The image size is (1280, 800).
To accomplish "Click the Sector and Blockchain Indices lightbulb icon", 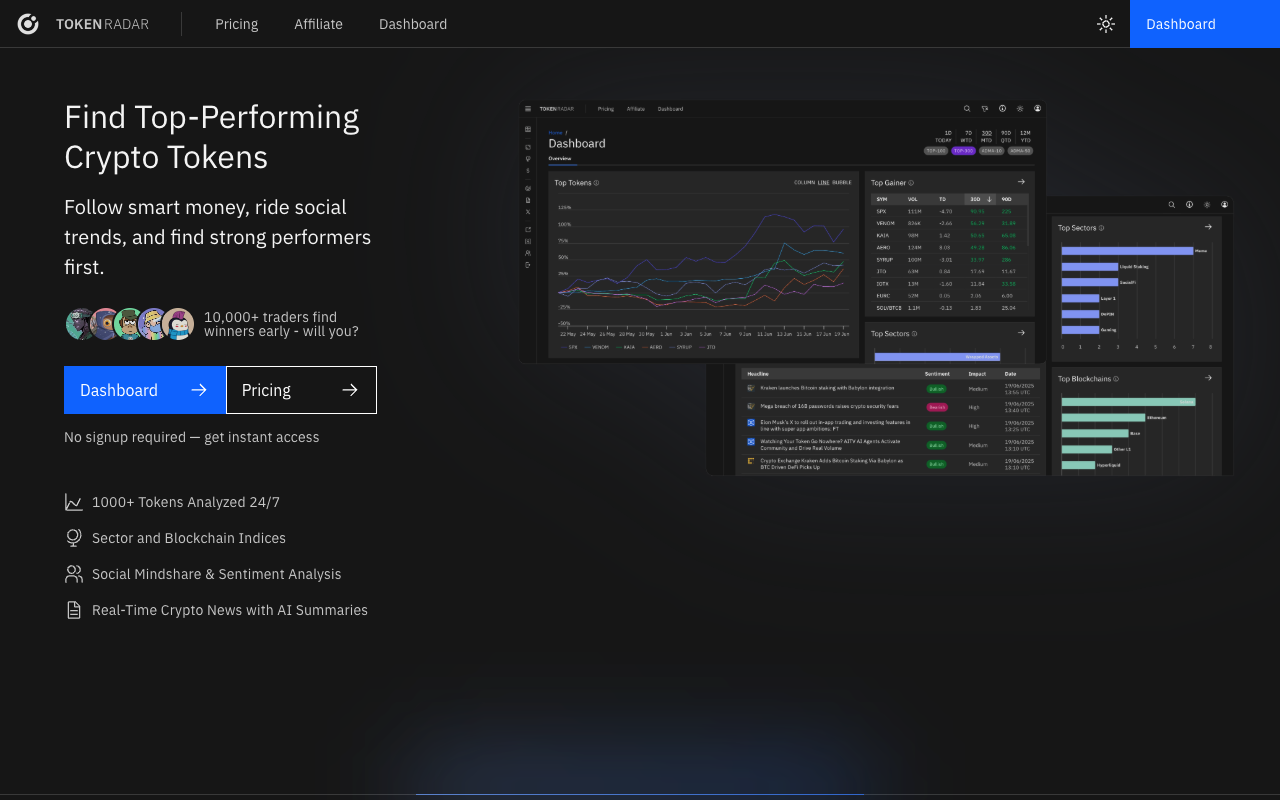I will tap(73, 537).
